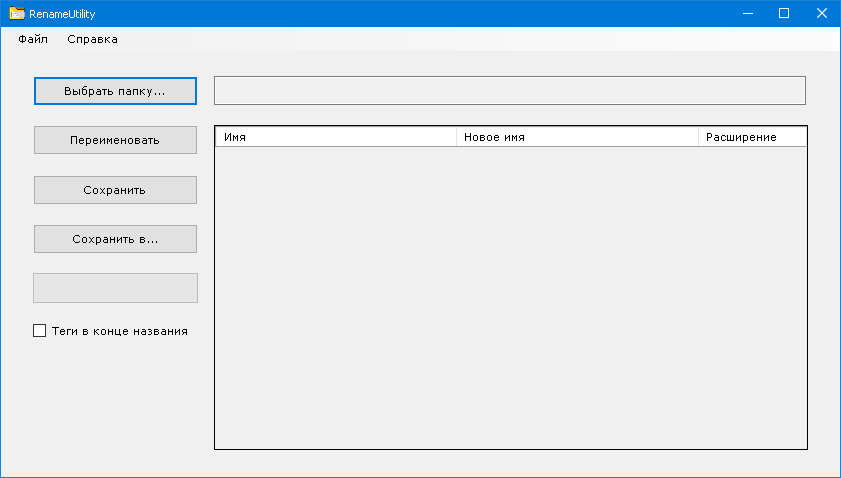
Task: Enable Теги в конце названия checkbox
Action: click(40, 330)
